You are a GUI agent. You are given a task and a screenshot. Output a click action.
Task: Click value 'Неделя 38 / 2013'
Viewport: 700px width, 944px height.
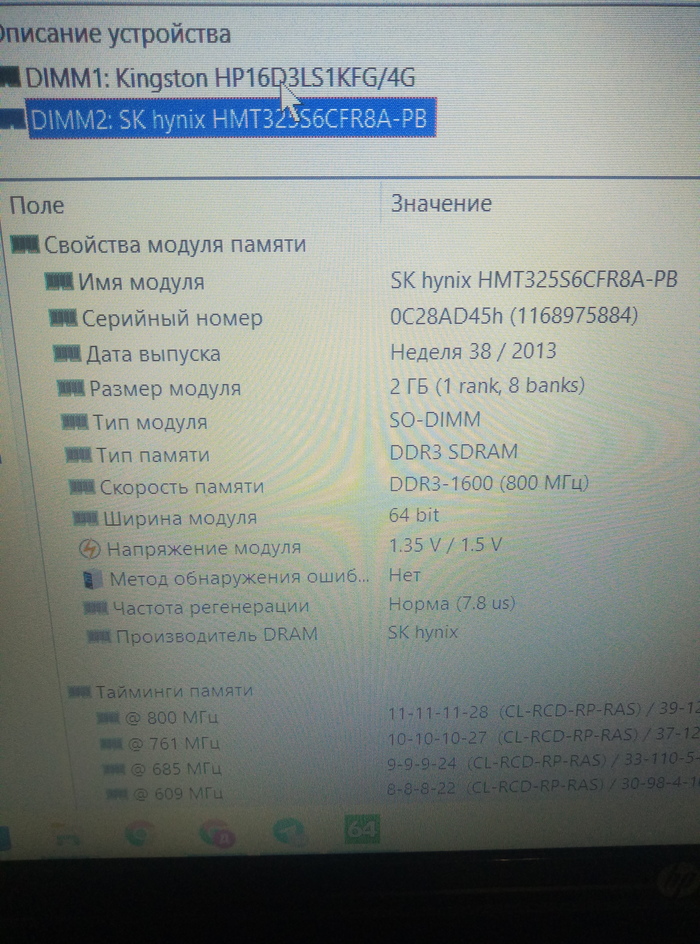473,352
